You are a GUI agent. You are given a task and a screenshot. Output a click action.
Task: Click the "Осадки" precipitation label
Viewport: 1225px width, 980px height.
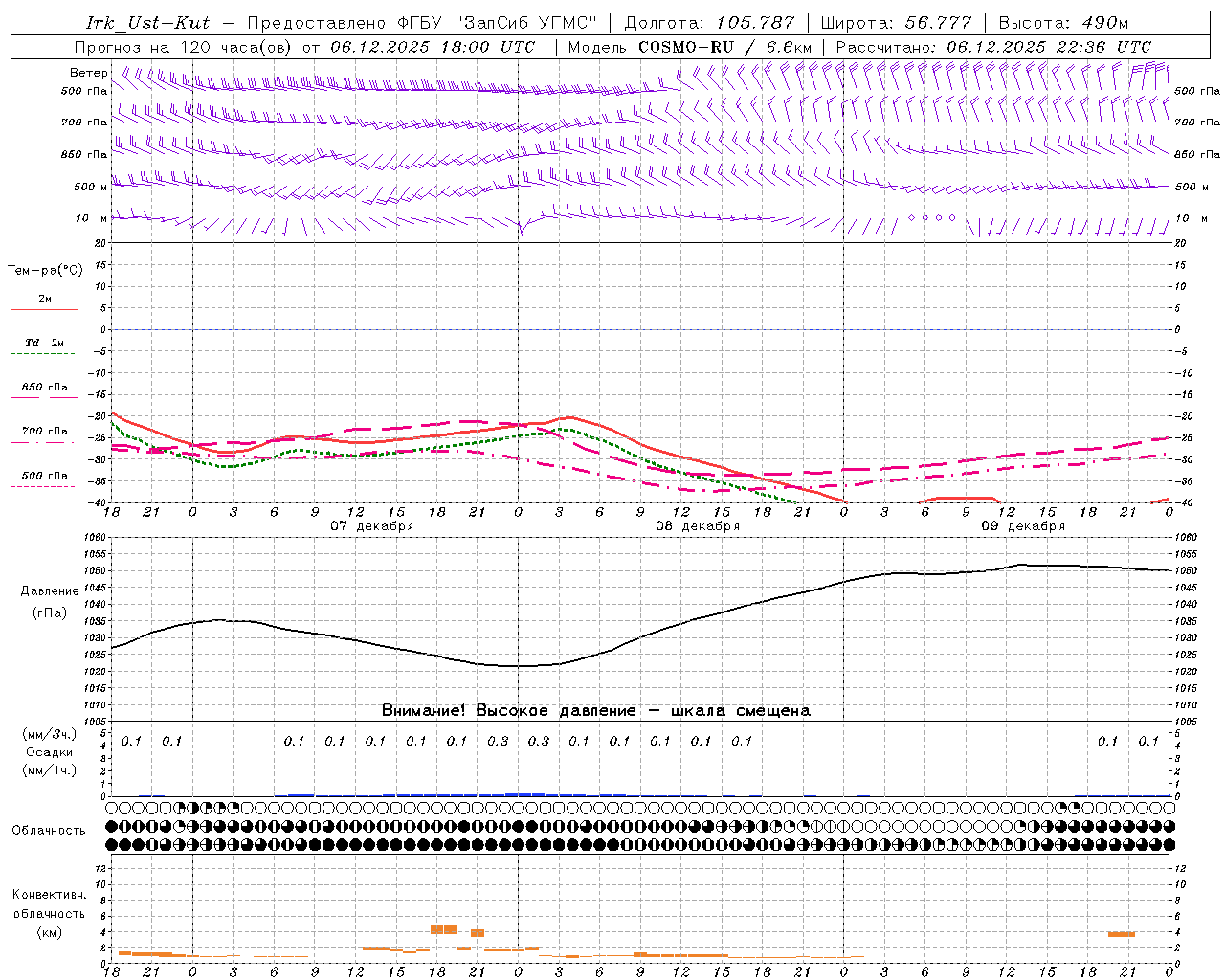click(49, 752)
